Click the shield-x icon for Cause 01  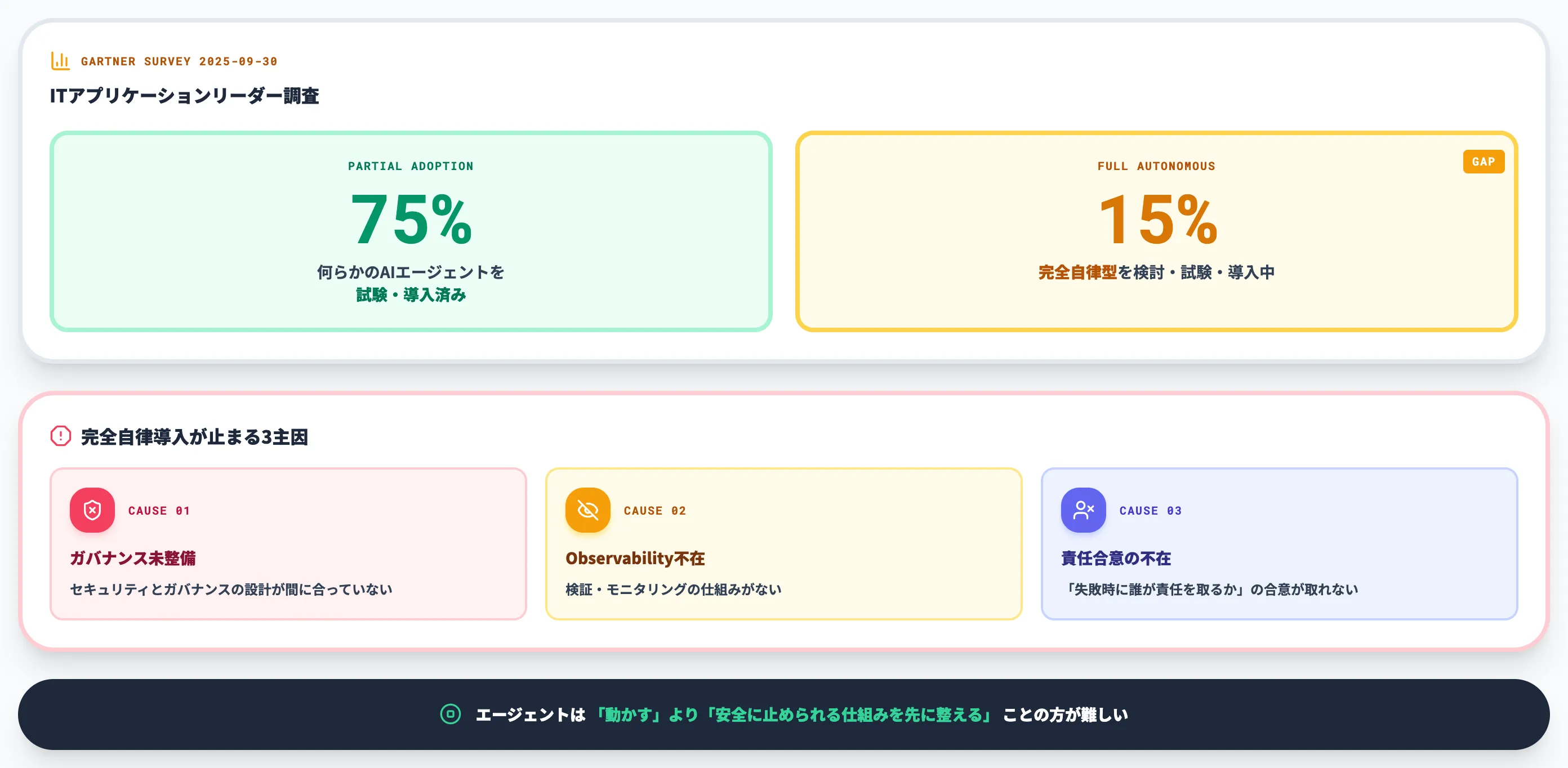(x=92, y=510)
